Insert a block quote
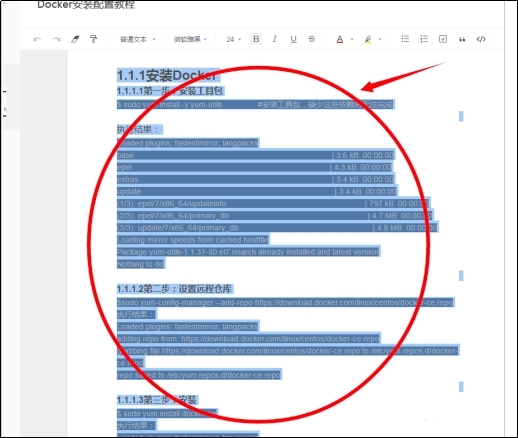Image resolution: width=518 pixels, height=438 pixels. pyautogui.click(x=462, y=39)
